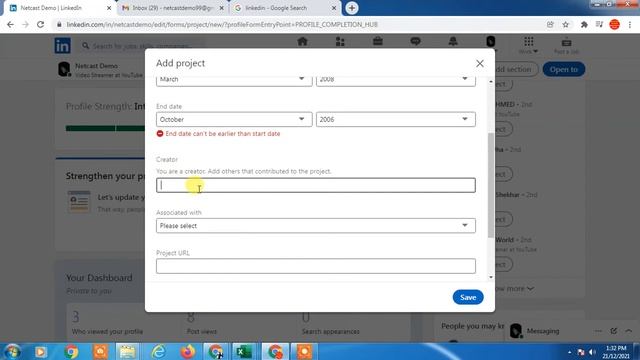
Task: Click the volume speaker tray icon
Action: pyautogui.click(x=592, y=352)
